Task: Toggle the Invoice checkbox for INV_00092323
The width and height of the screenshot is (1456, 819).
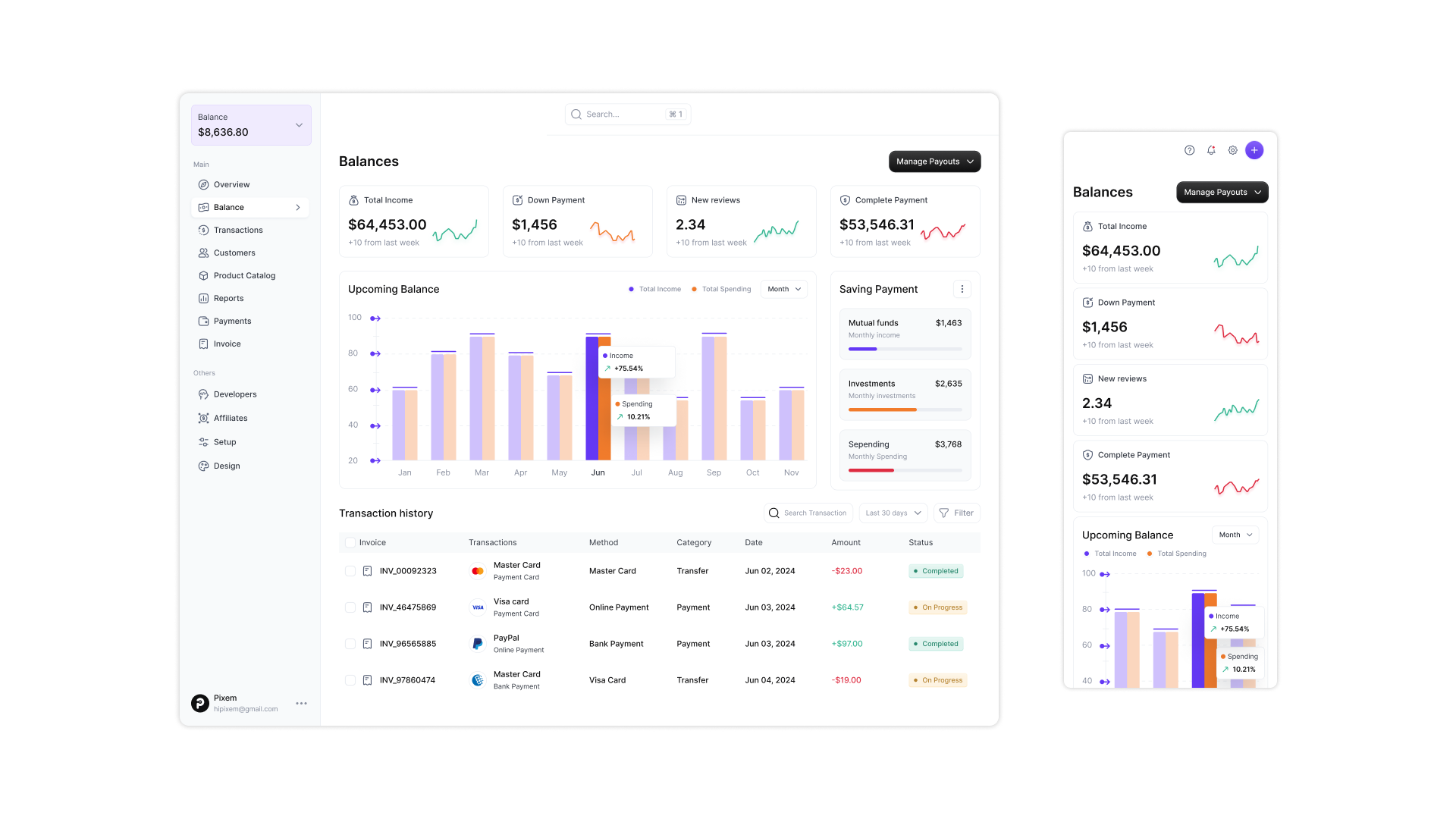Action: point(351,570)
